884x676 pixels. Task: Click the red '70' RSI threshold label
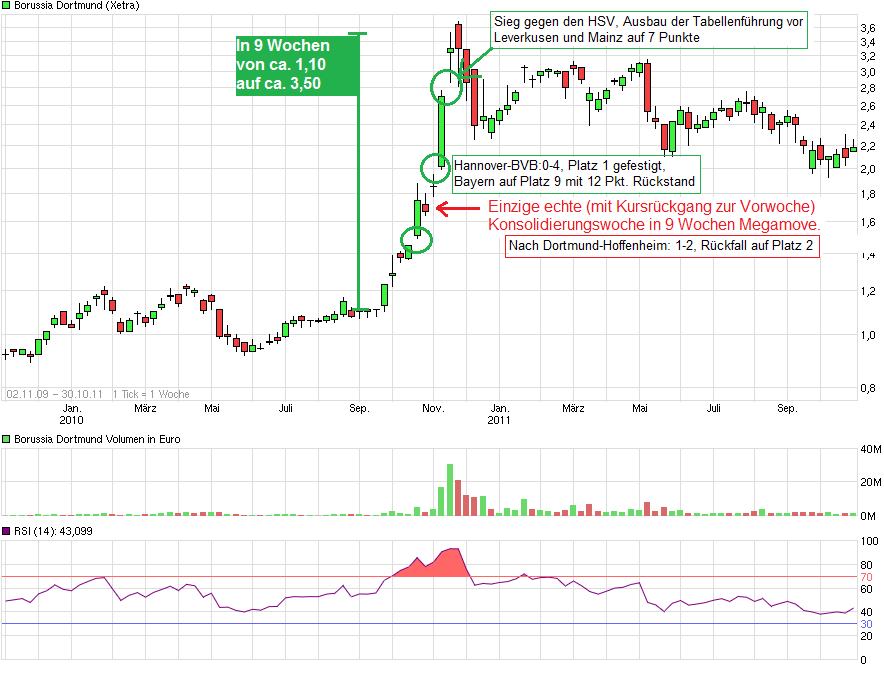click(867, 577)
